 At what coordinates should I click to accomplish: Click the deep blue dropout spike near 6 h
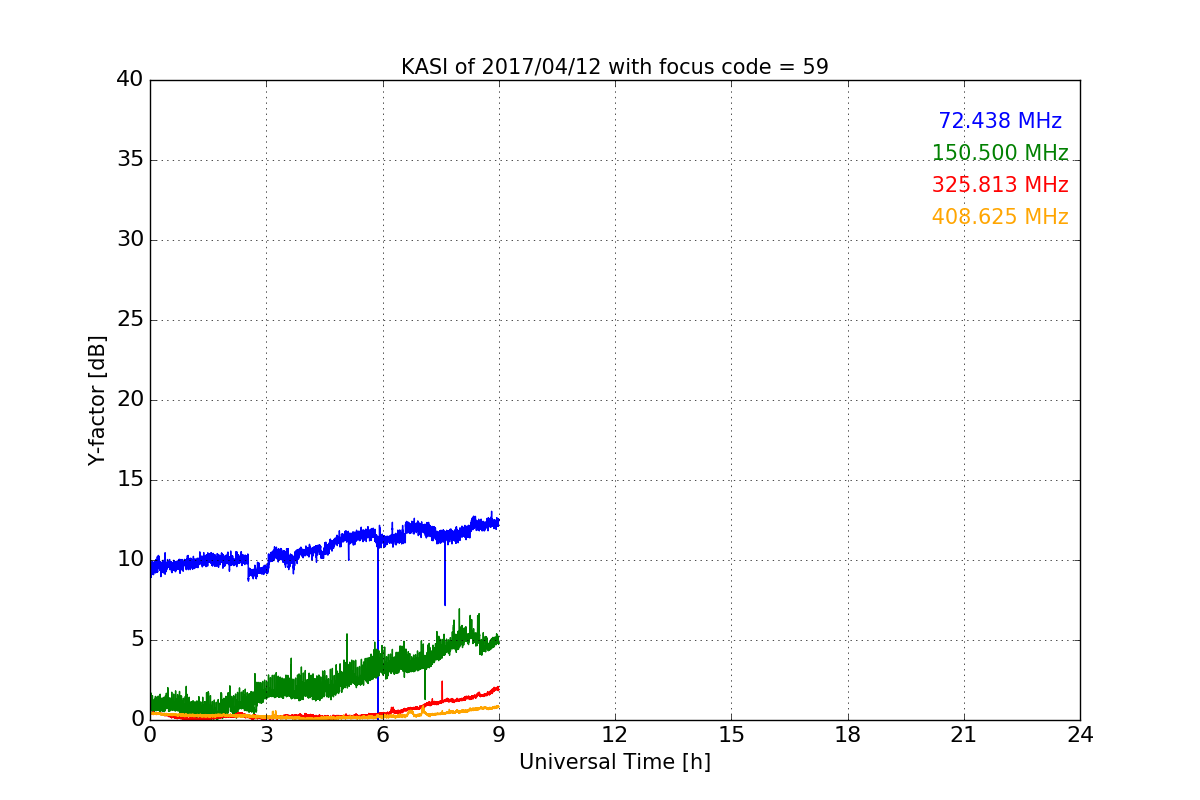pyautogui.click(x=378, y=630)
